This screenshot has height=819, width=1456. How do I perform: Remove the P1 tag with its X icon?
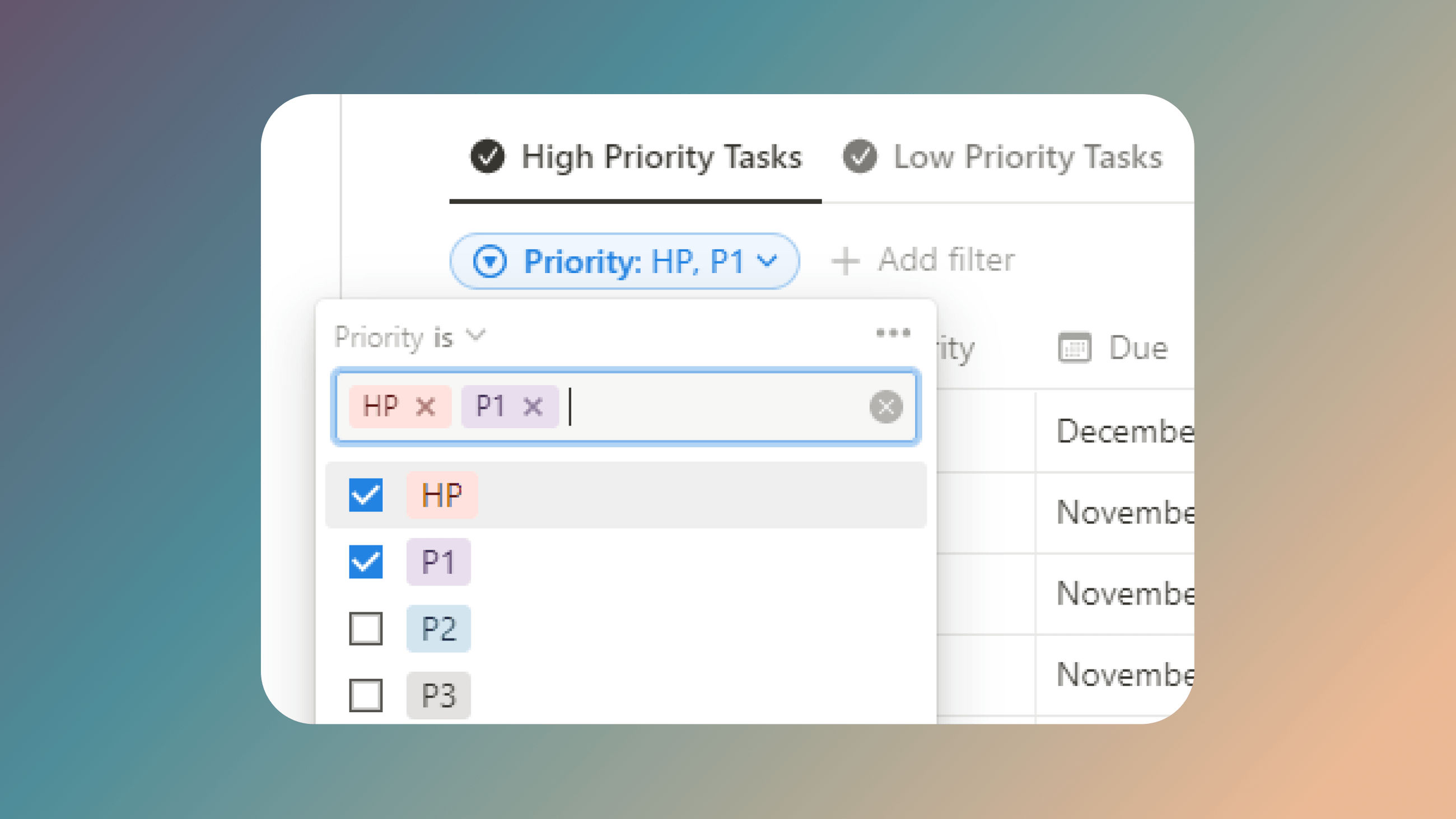(532, 406)
